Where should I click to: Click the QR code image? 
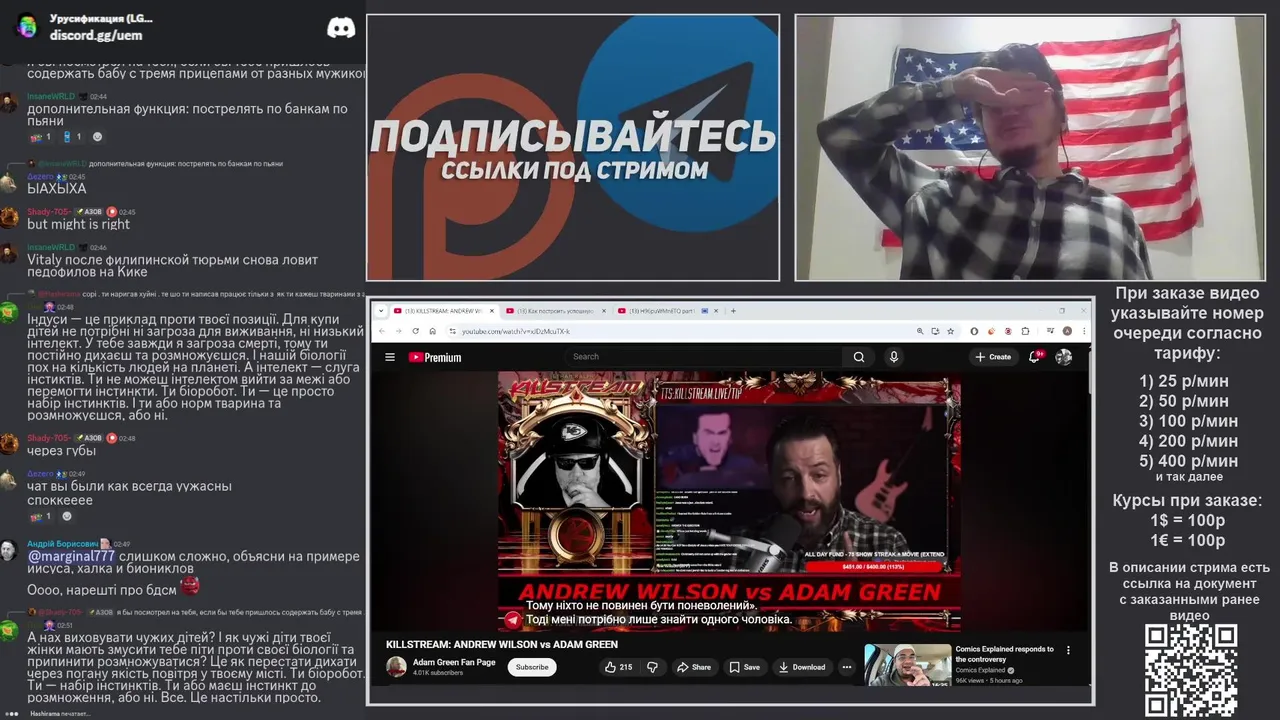tap(1191, 671)
